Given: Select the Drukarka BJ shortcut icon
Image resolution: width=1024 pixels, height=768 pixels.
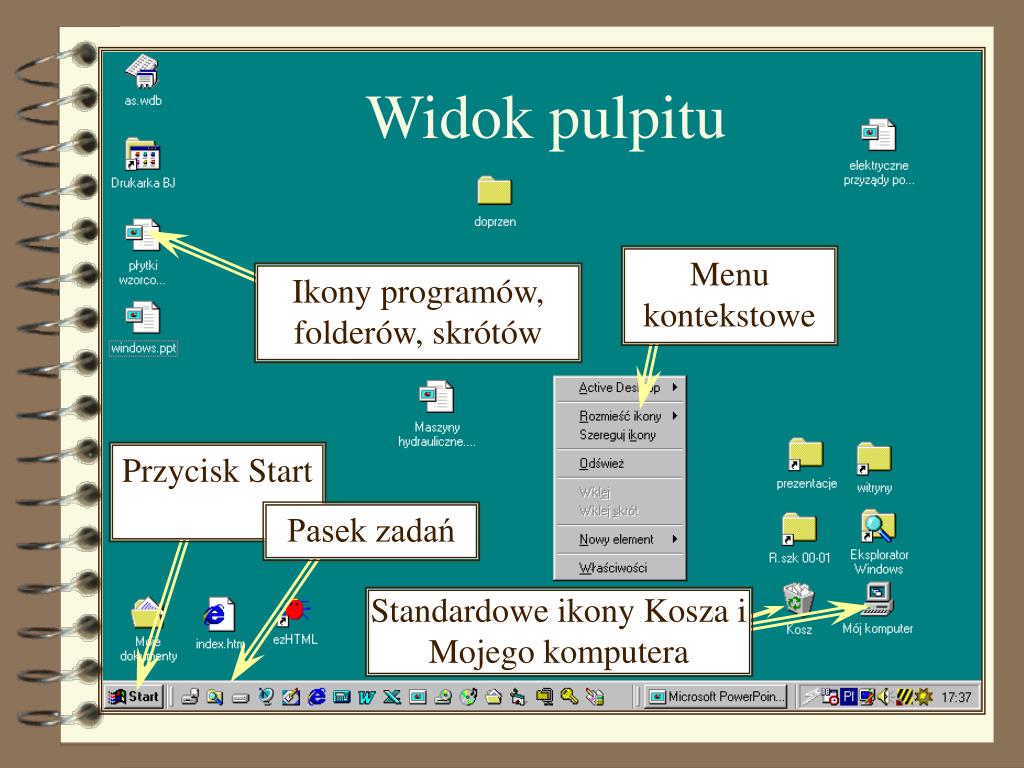Looking at the screenshot, I should [142, 165].
